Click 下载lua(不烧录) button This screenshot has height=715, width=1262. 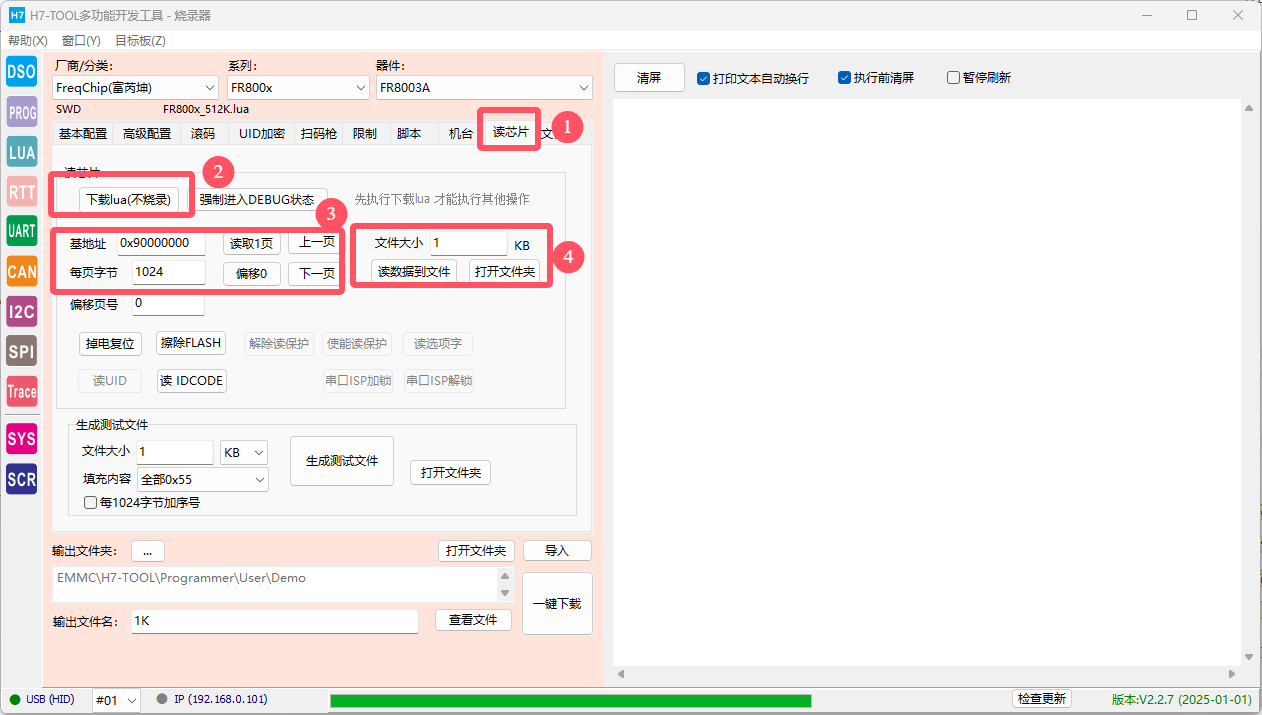(128, 199)
